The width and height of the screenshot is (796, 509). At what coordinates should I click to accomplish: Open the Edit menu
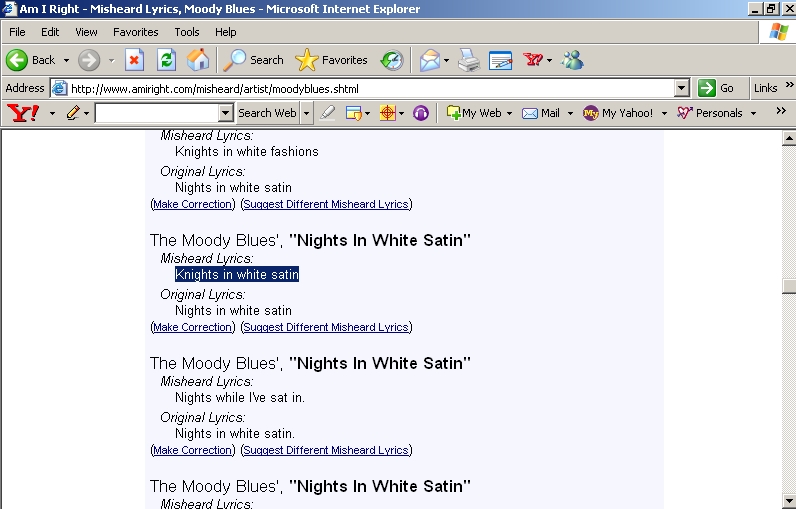click(50, 32)
